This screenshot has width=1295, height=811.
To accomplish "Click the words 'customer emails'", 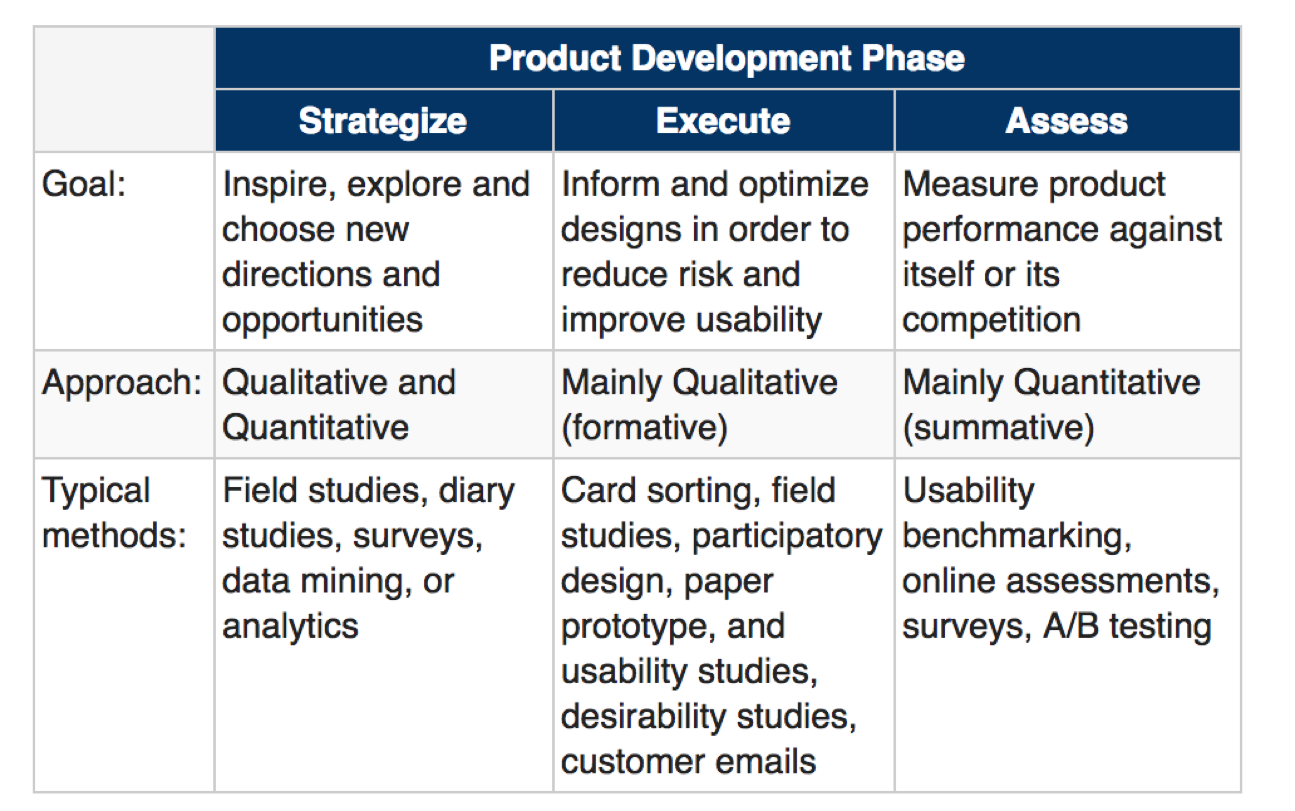I will tap(688, 761).
